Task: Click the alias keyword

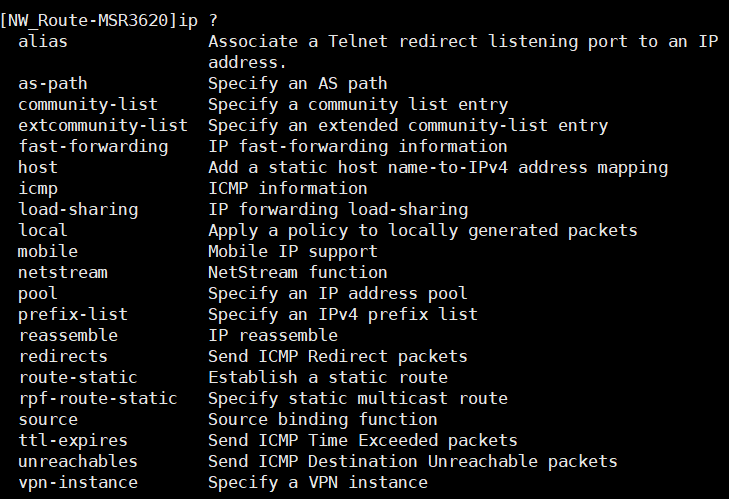Action: [x=43, y=41]
